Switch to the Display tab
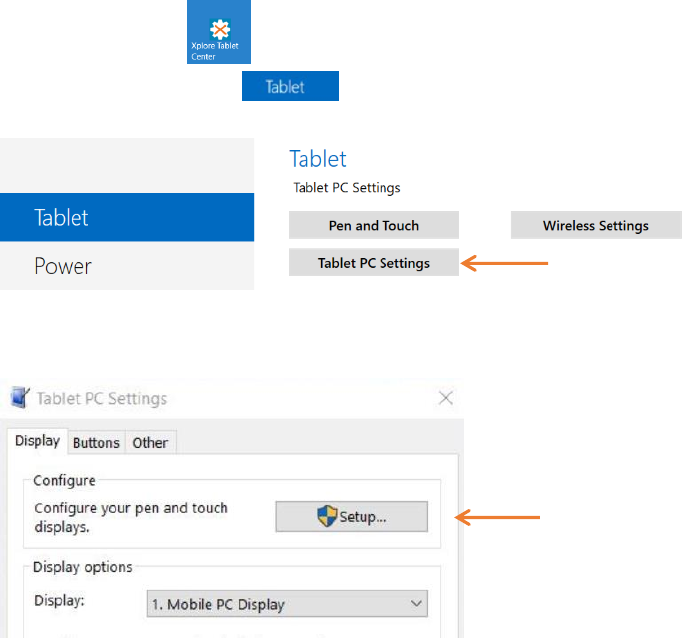688x638 pixels. 37,441
